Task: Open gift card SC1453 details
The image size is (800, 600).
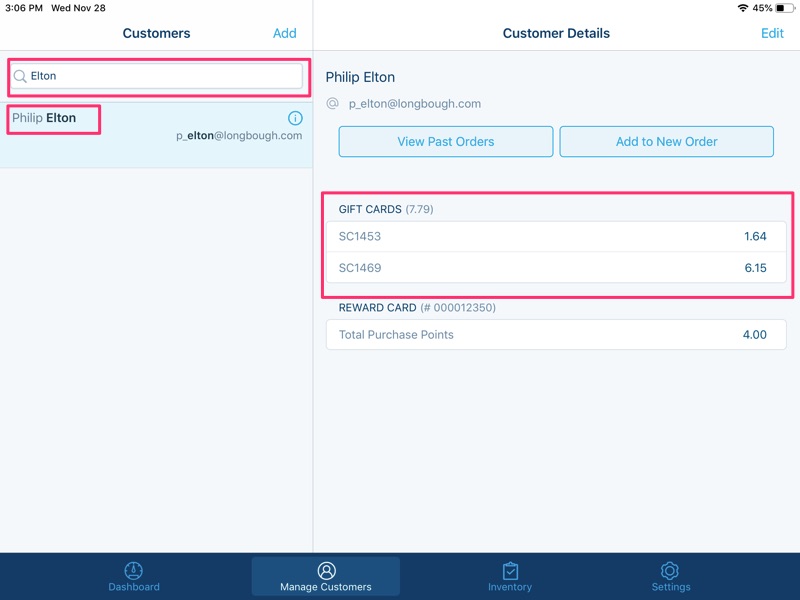Action: tap(555, 236)
